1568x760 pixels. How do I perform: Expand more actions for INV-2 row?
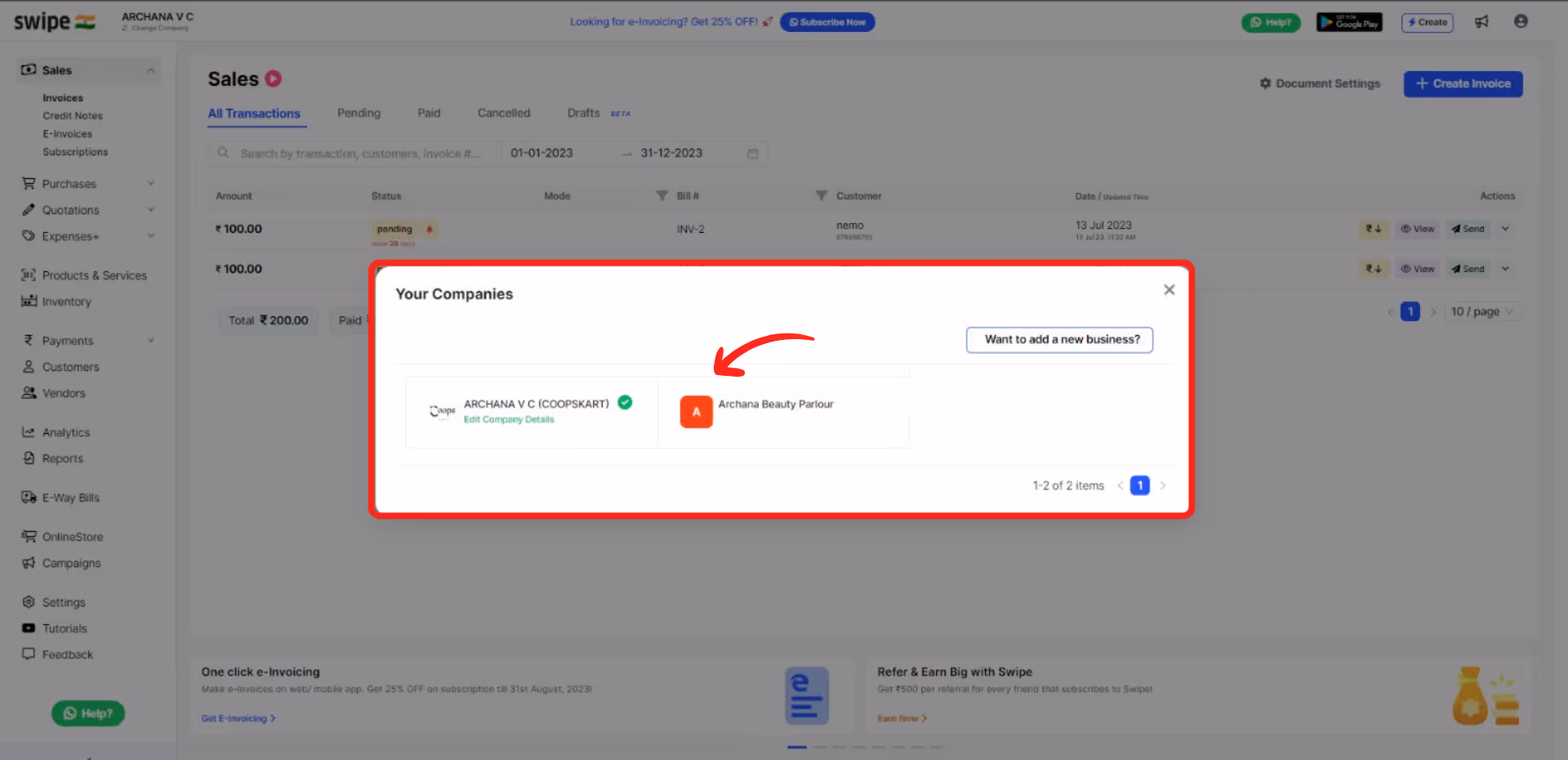pyautogui.click(x=1505, y=229)
